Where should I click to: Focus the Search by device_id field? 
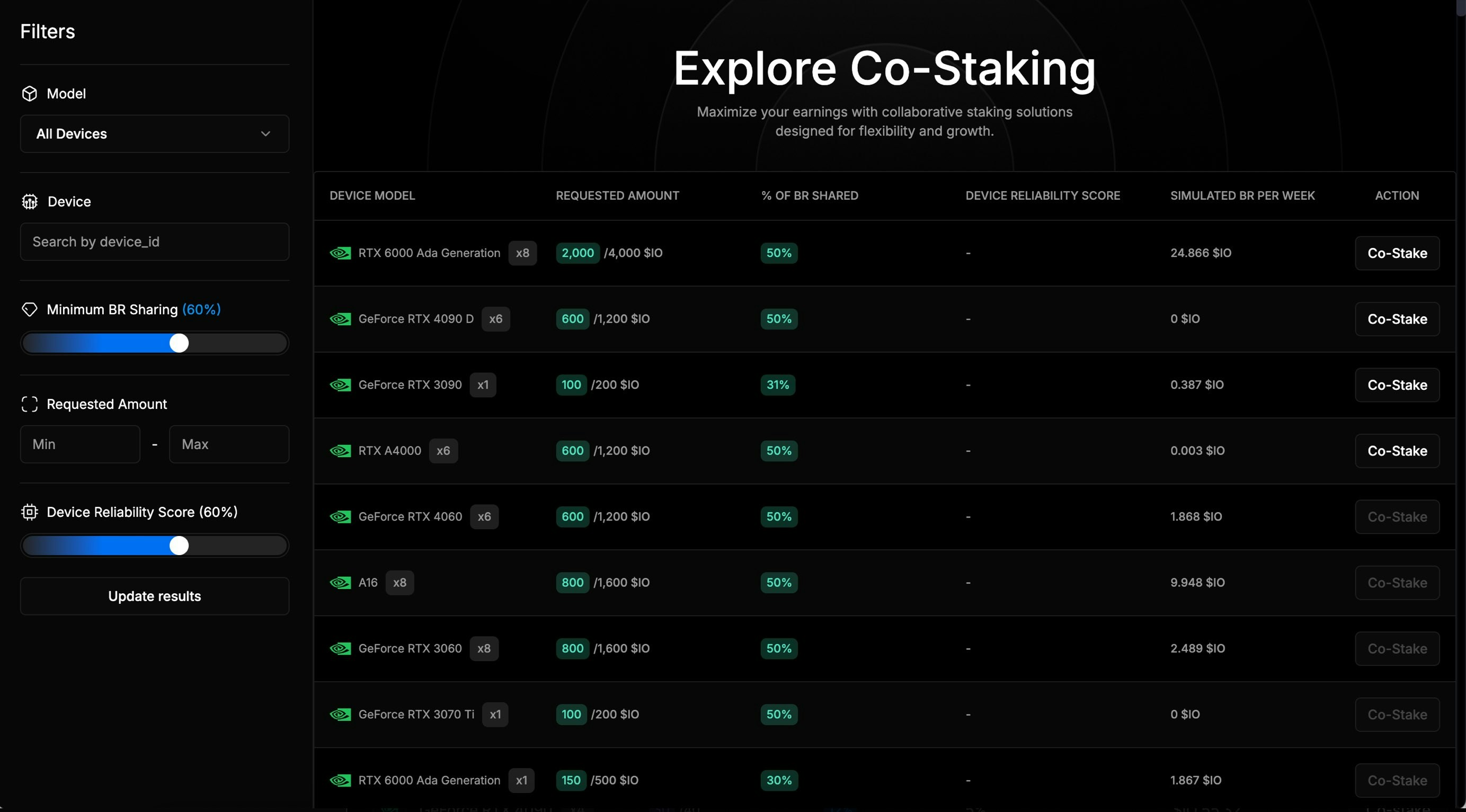click(155, 242)
